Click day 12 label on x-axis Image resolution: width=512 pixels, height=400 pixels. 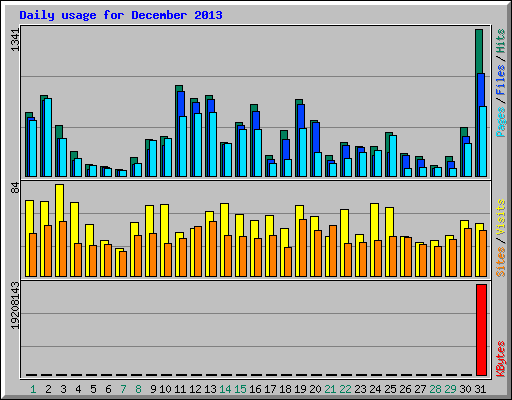[195, 389]
